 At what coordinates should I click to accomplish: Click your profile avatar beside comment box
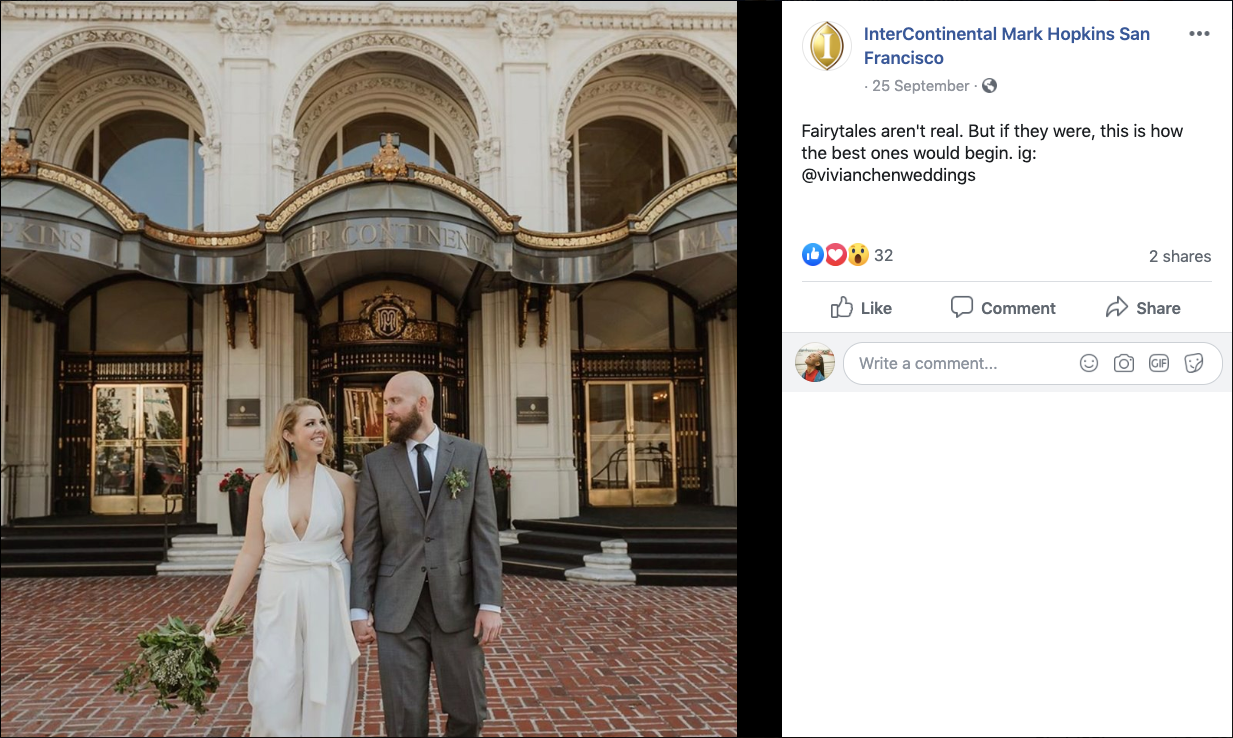(x=815, y=363)
